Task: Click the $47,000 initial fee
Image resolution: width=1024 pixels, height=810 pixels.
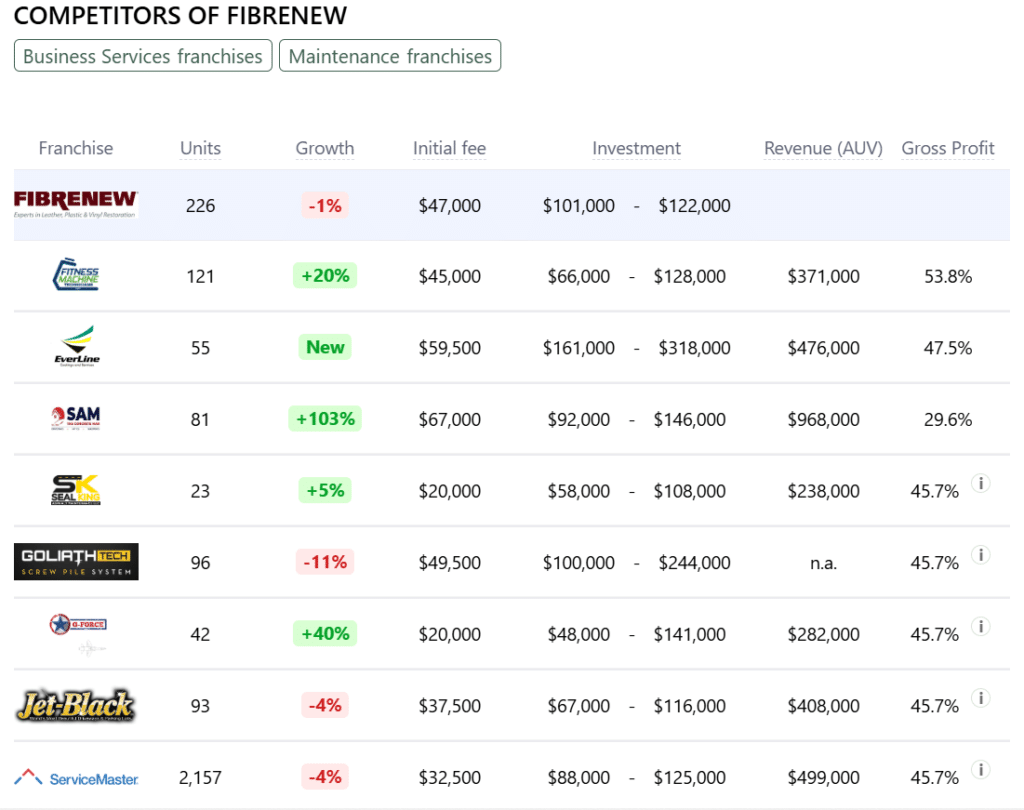Action: click(449, 206)
